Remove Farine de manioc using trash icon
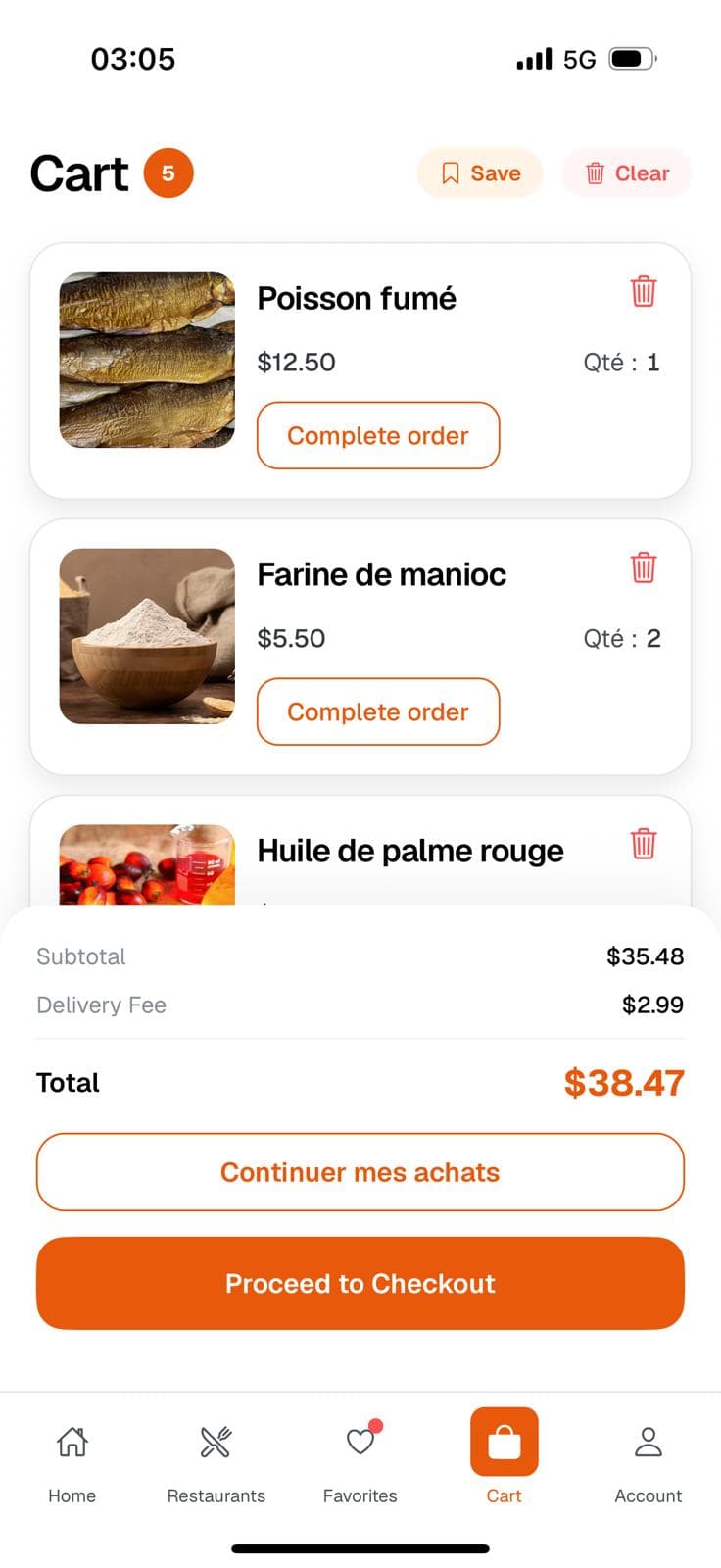 643,567
